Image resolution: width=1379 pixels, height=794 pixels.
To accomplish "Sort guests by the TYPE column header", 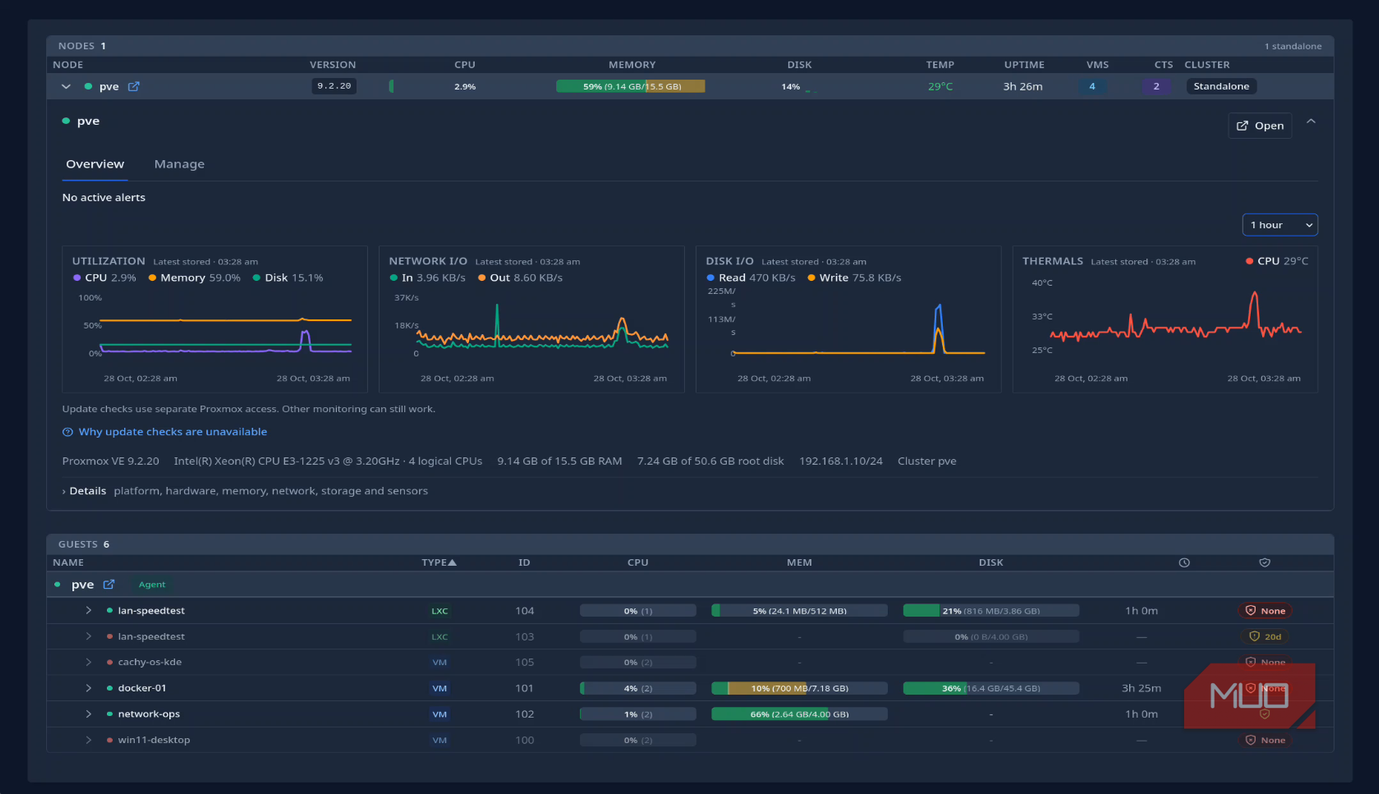I will point(439,563).
